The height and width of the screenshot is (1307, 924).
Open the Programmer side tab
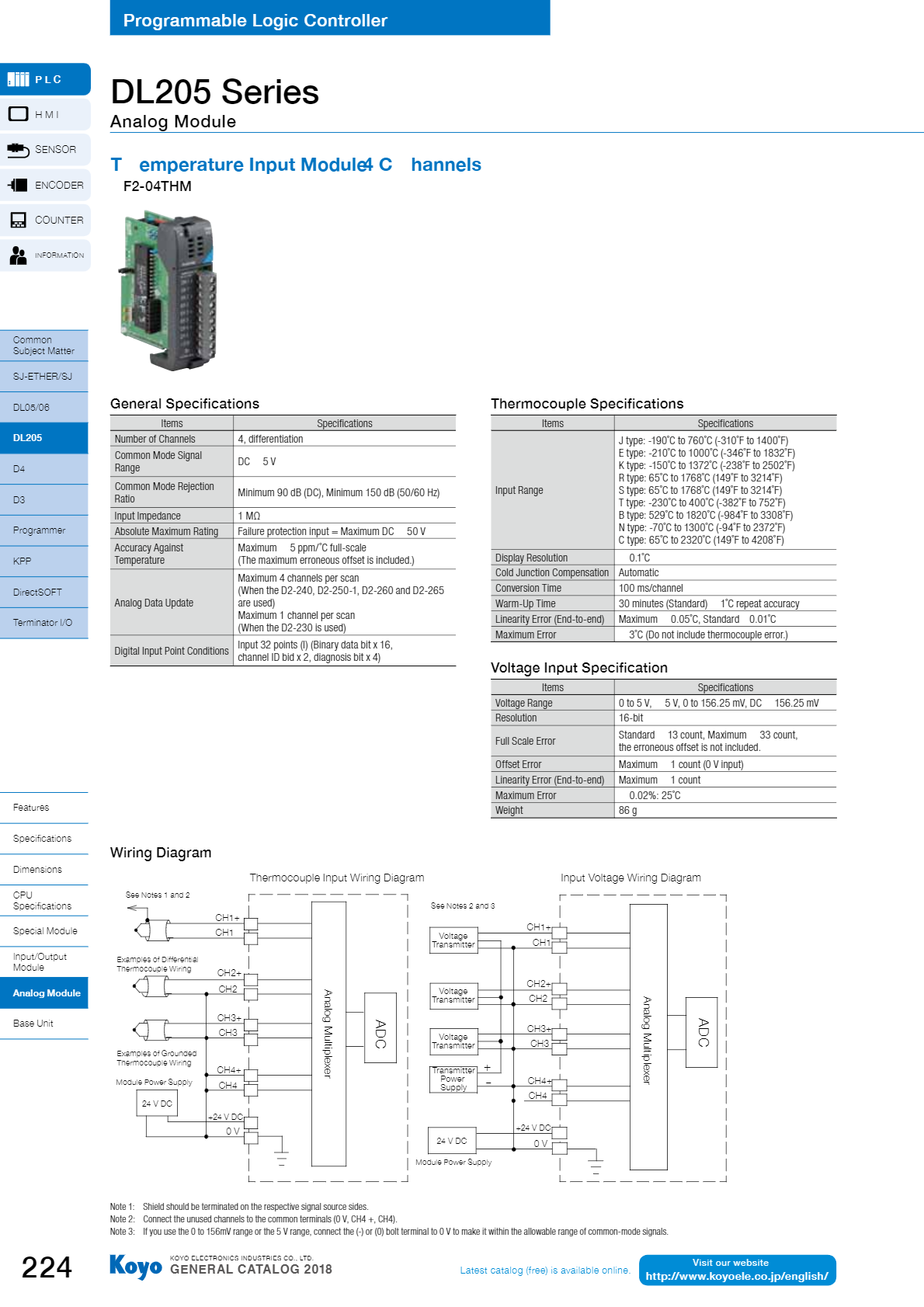(44, 530)
